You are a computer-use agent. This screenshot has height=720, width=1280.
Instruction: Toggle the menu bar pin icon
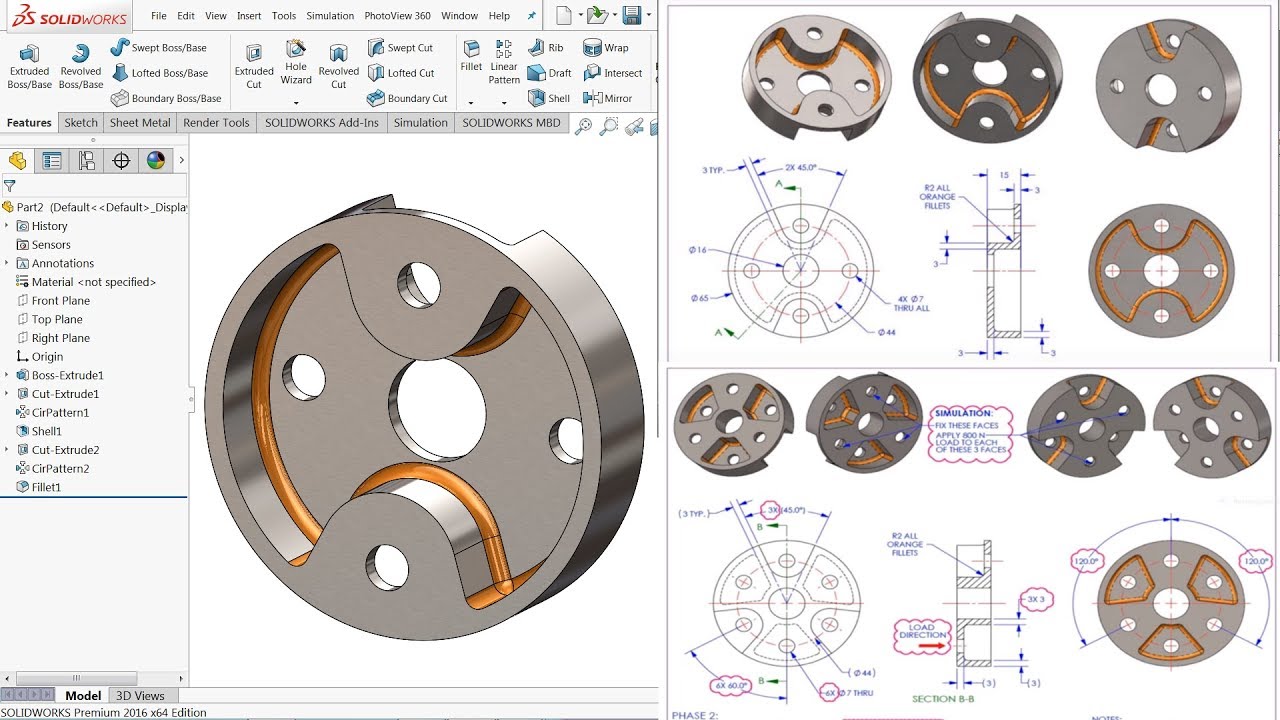tap(531, 16)
